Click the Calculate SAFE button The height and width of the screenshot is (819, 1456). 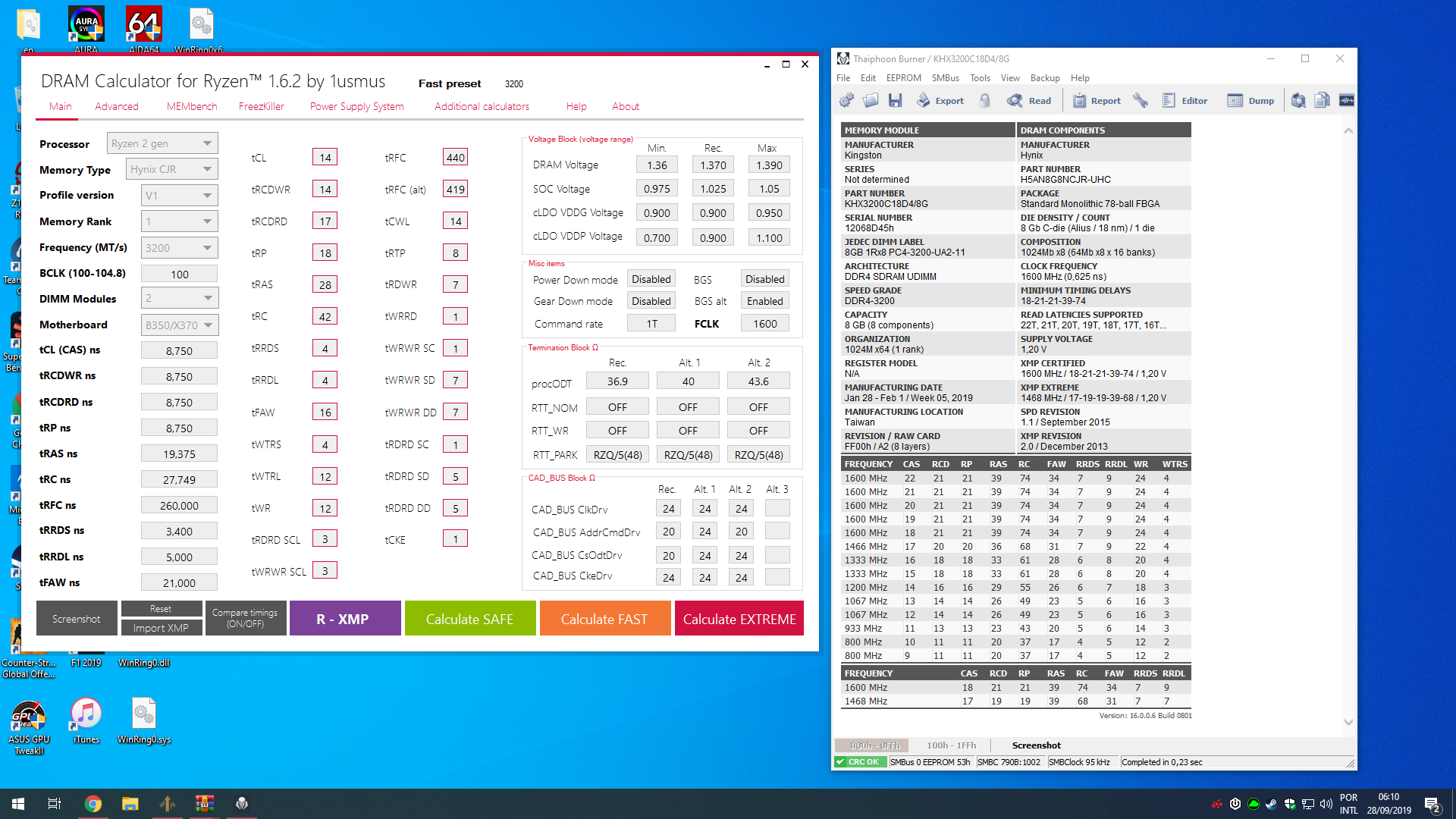tap(470, 618)
